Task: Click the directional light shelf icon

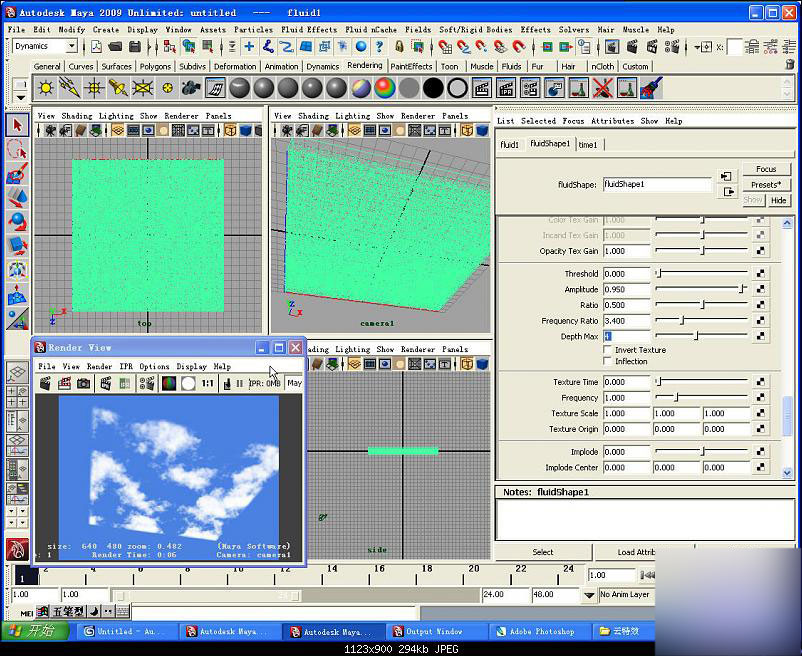Action: [x=70, y=88]
